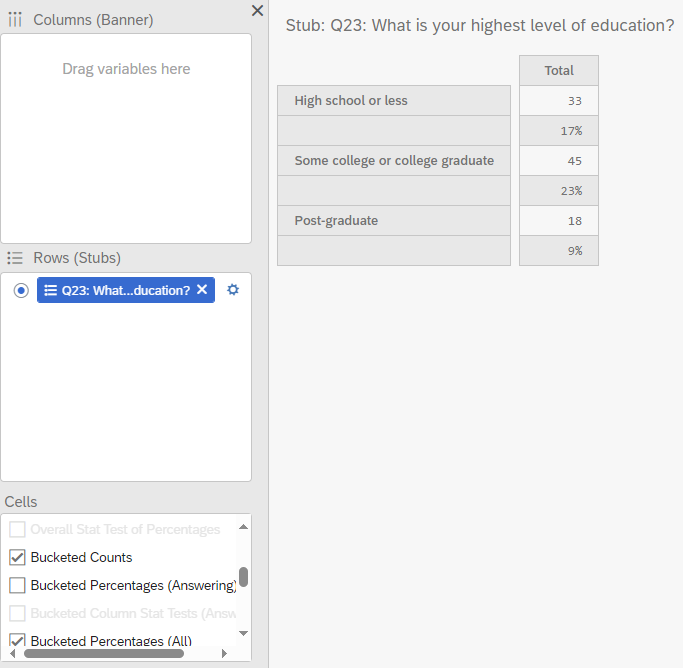
Task: Enable Bucketed Percentages (Answering) checkbox
Action: [17, 585]
